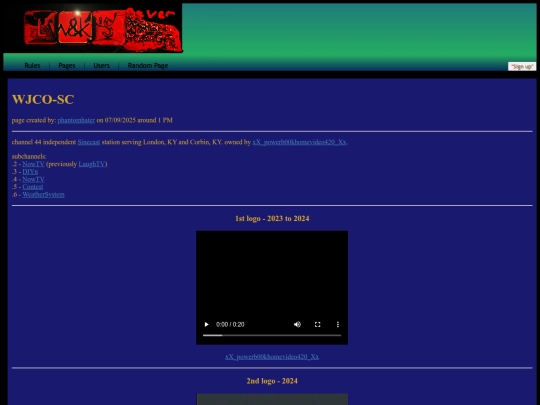Screen dimensions: 540x405
Task: Open the Pages menu item
Action: (x=67, y=65)
